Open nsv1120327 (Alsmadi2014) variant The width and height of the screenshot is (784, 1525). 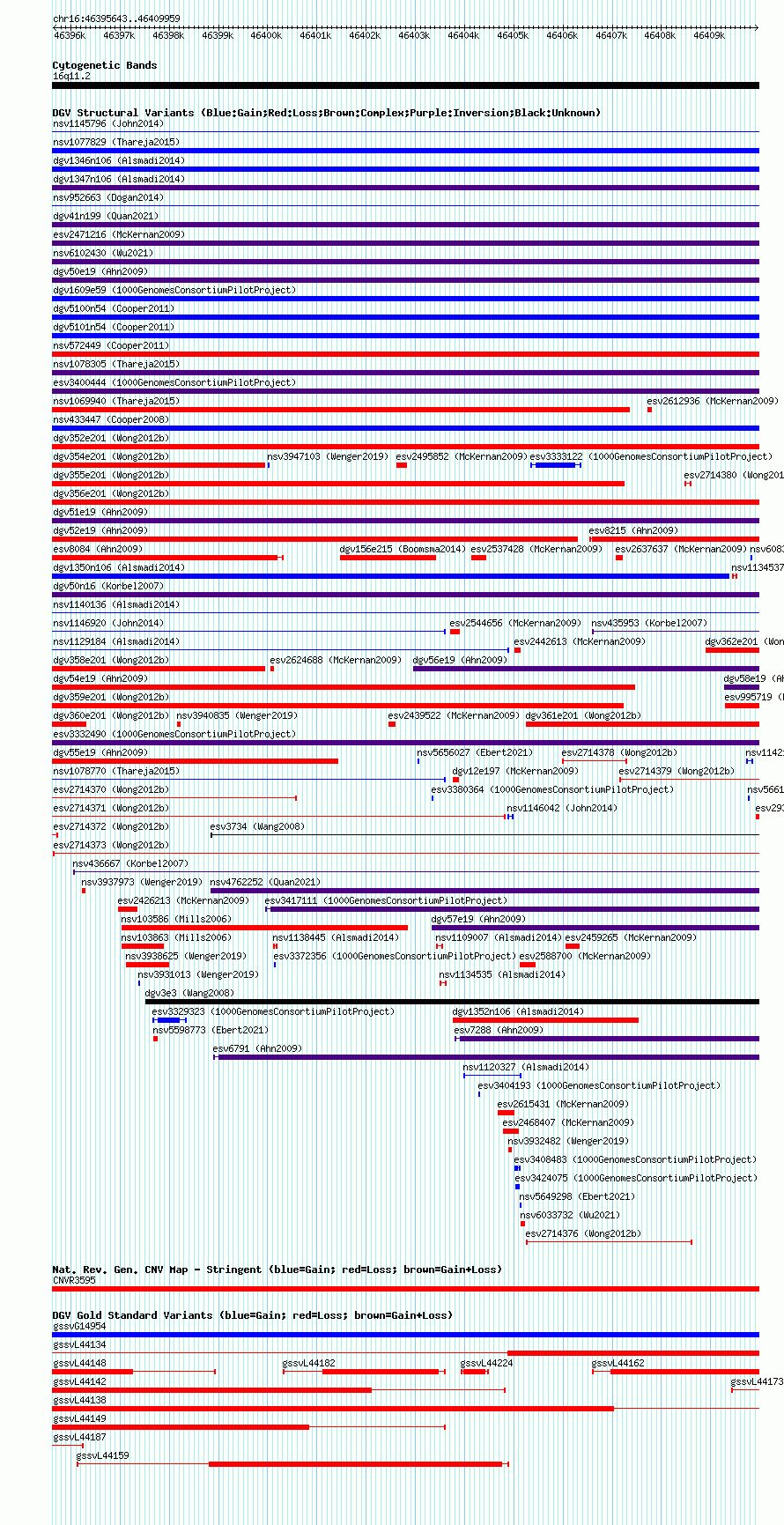(x=526, y=1067)
